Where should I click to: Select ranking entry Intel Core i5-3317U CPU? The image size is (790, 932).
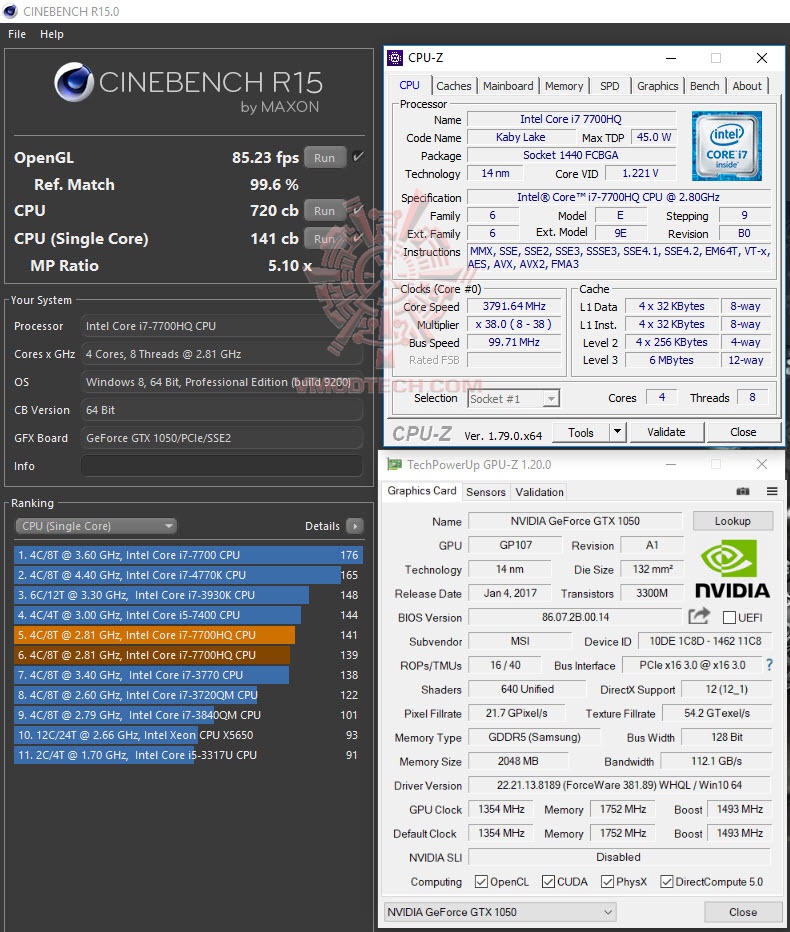(188, 755)
